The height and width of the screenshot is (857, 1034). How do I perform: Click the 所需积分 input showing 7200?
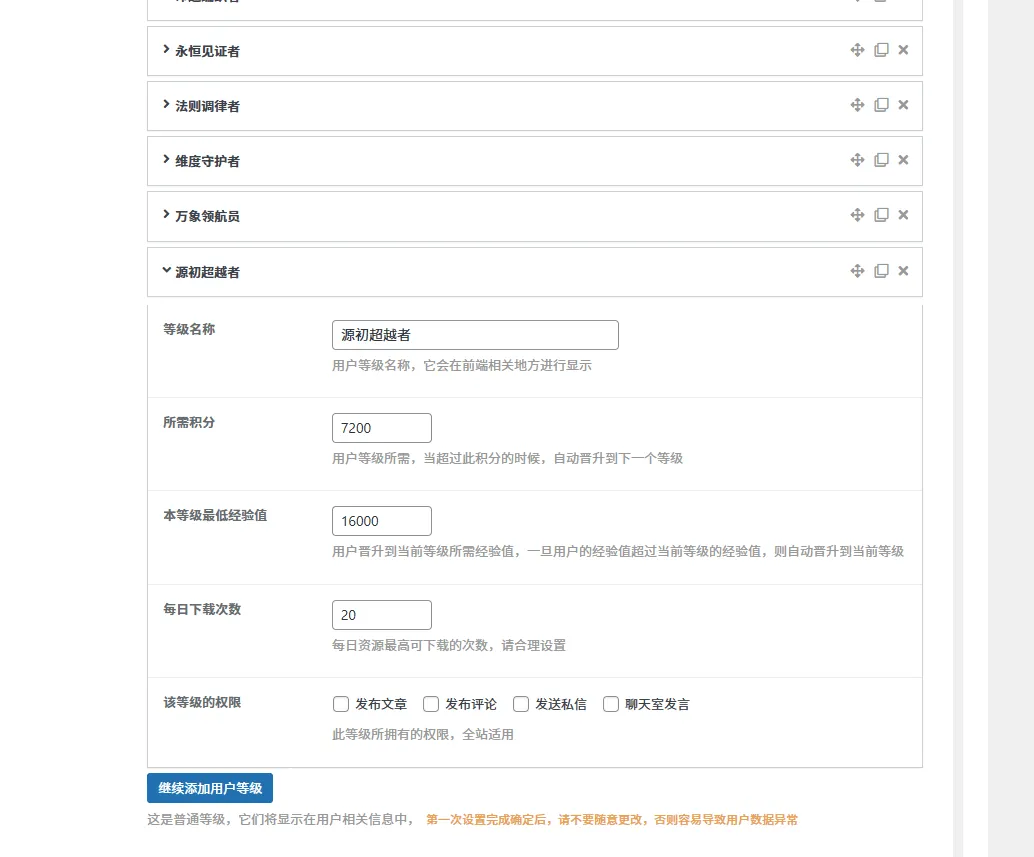pos(381,427)
